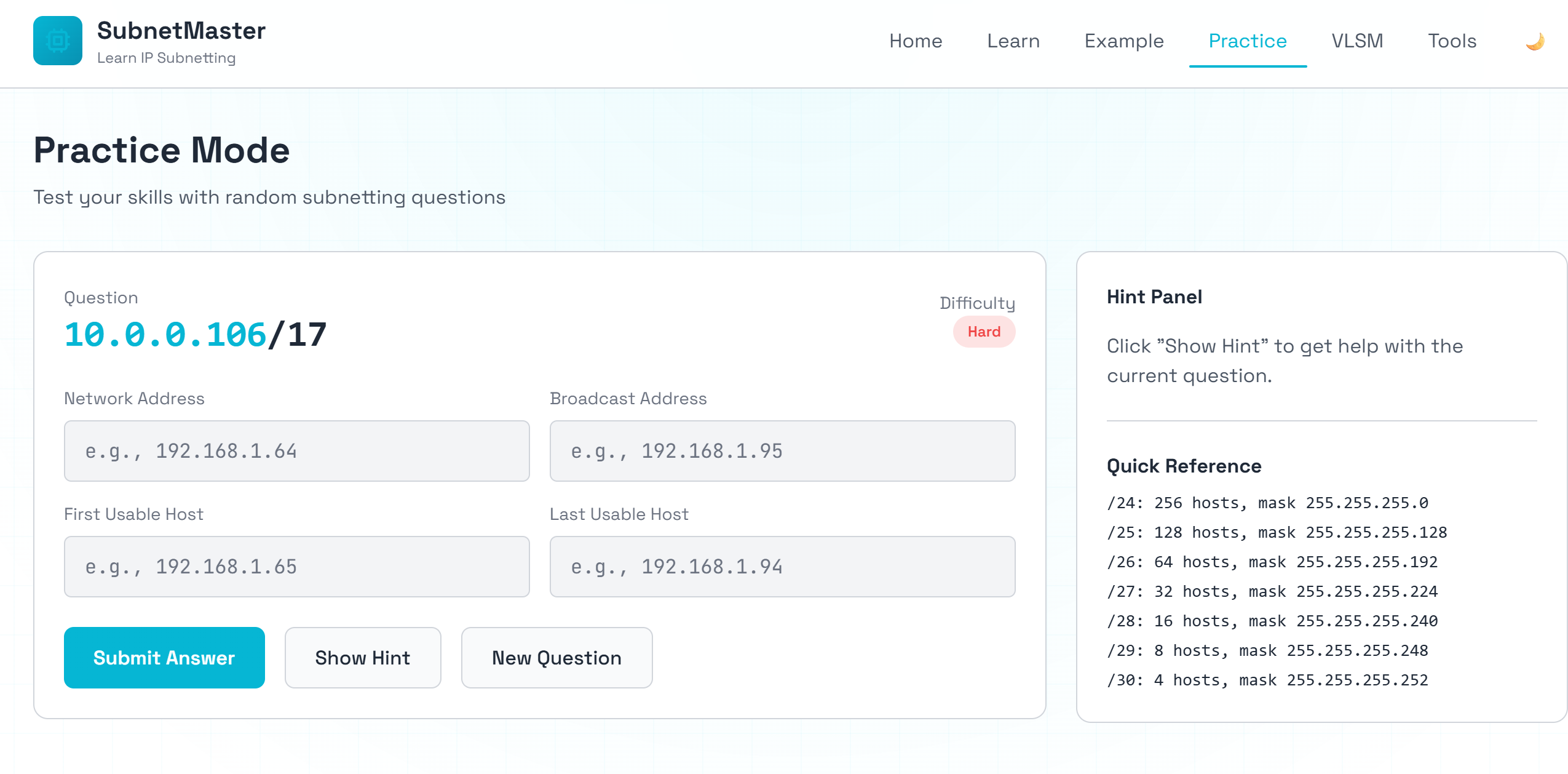The height and width of the screenshot is (774, 1568).
Task: Open the Home nav item
Action: coord(916,41)
